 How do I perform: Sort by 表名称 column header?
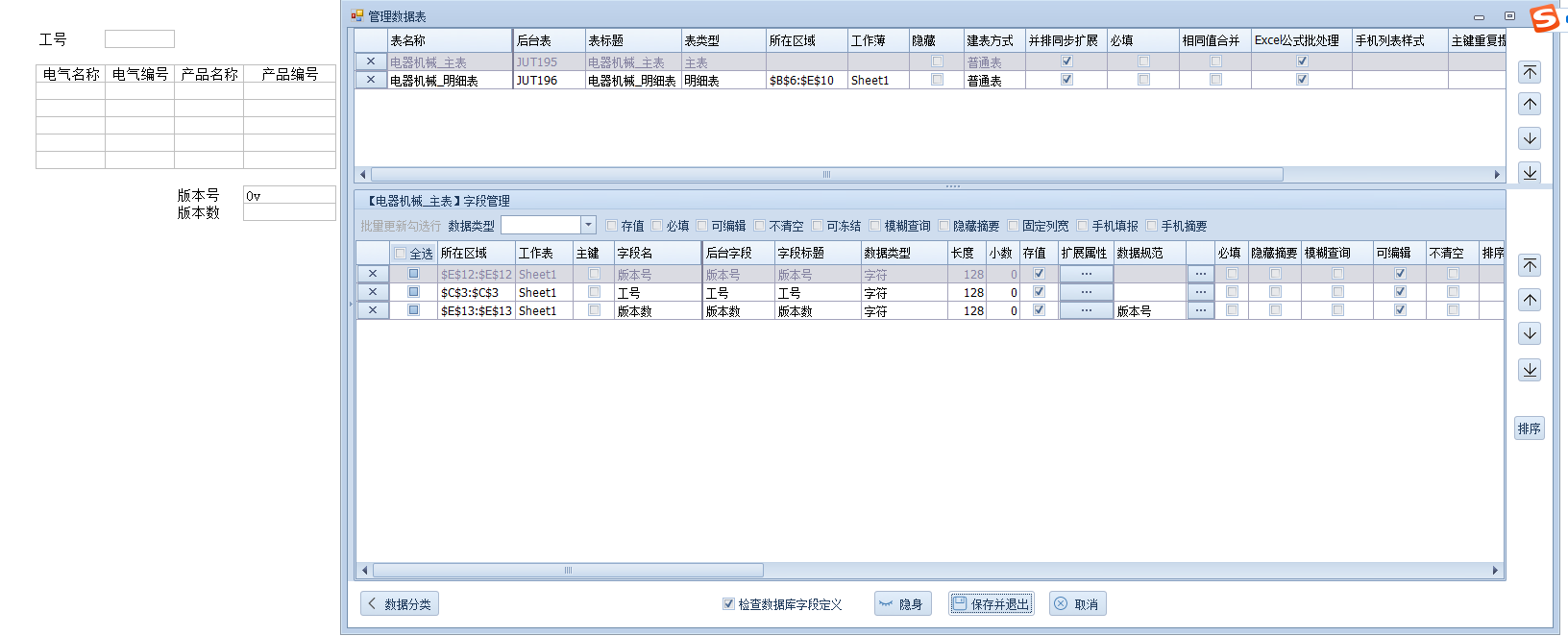pyautogui.click(x=449, y=40)
